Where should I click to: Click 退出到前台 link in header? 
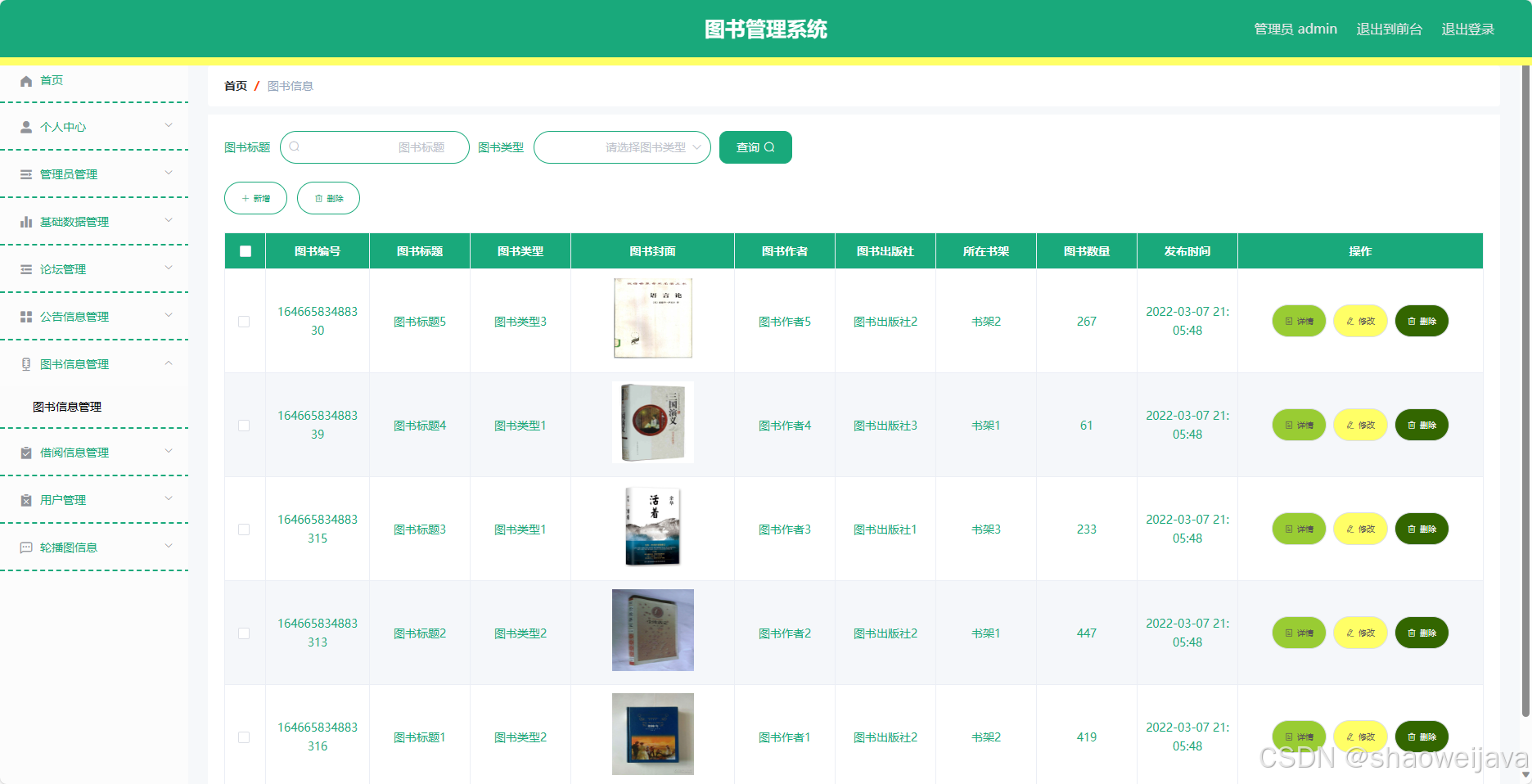tap(1390, 29)
